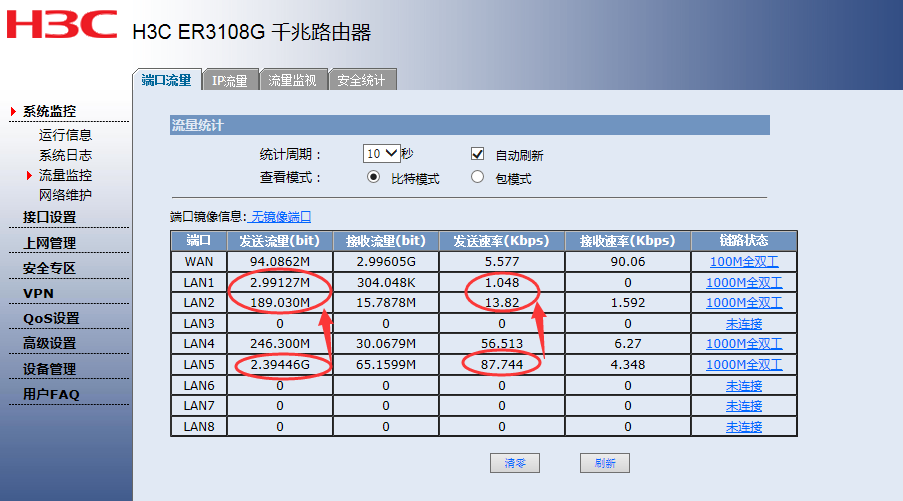Click the 189.030M value for LAN2

tap(280, 302)
